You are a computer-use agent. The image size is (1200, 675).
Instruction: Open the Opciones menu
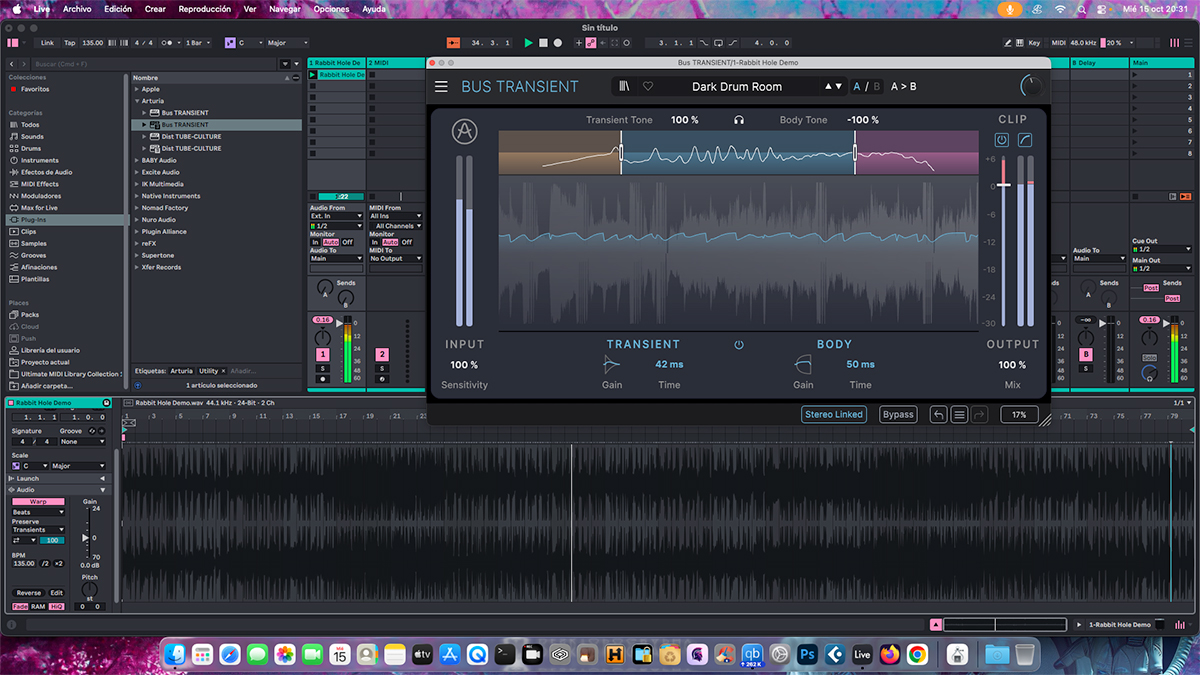[331, 9]
